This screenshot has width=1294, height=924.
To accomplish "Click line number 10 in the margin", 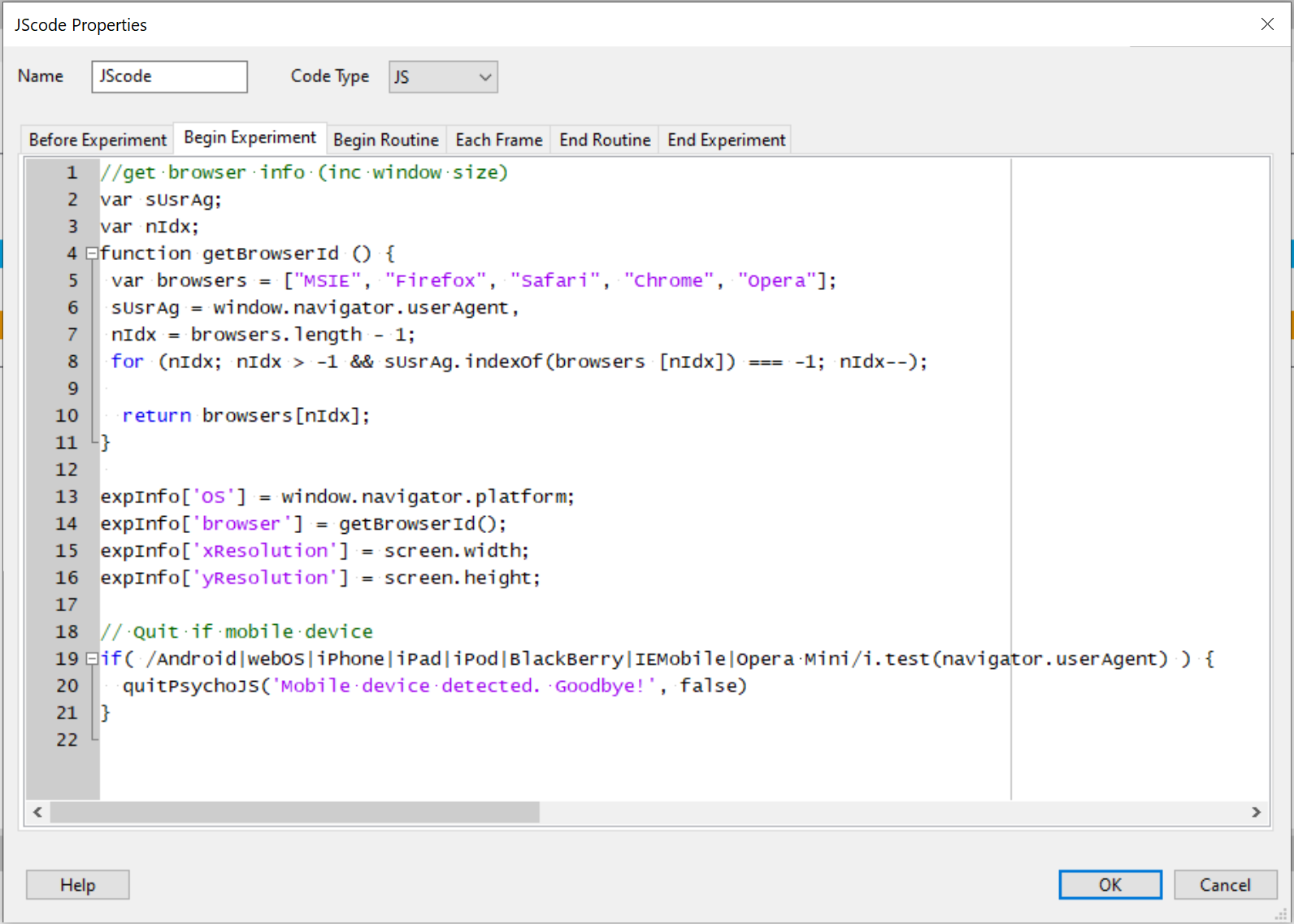I will click(x=67, y=416).
